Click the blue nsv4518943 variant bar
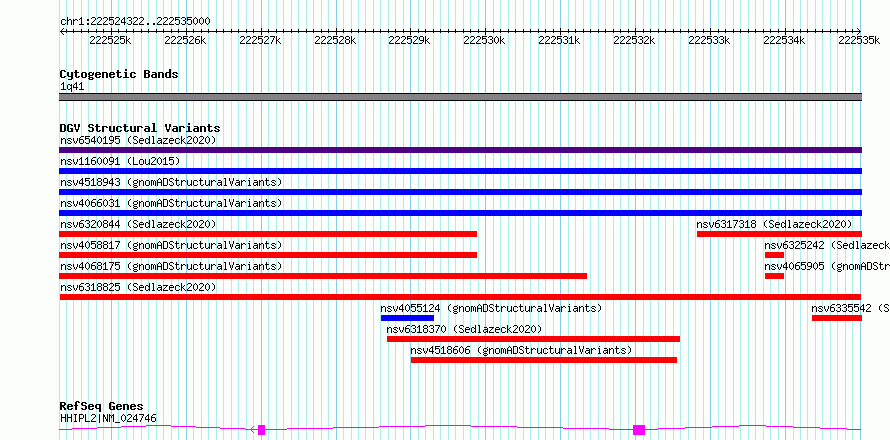This screenshot has height=440, width=890. tap(460, 192)
